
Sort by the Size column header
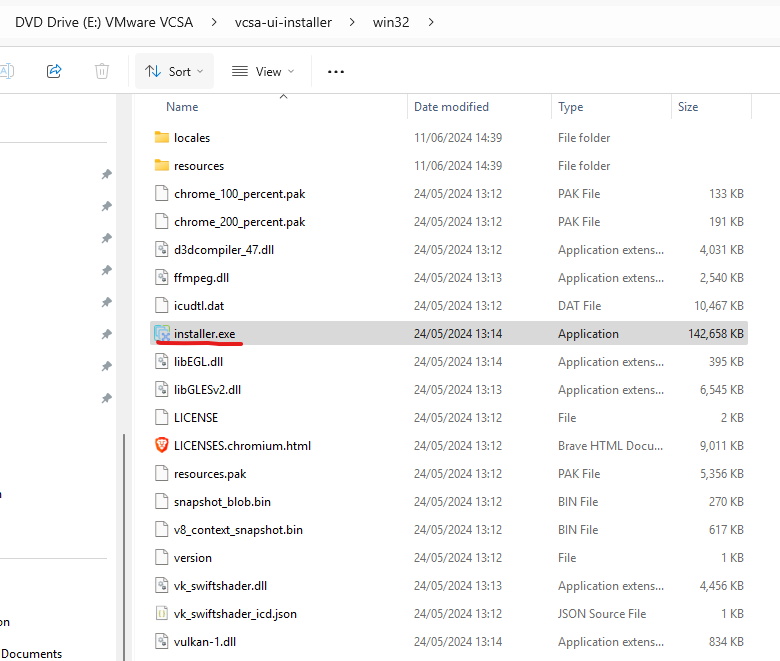[x=688, y=107]
